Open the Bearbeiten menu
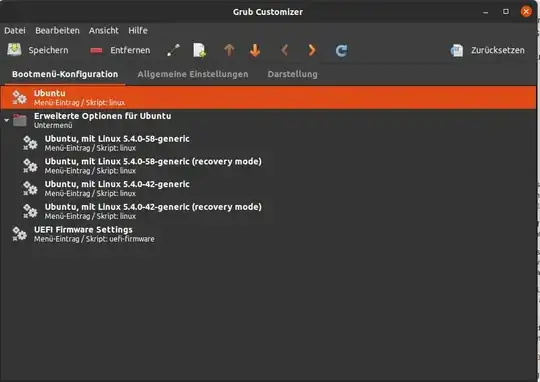 [x=57, y=30]
